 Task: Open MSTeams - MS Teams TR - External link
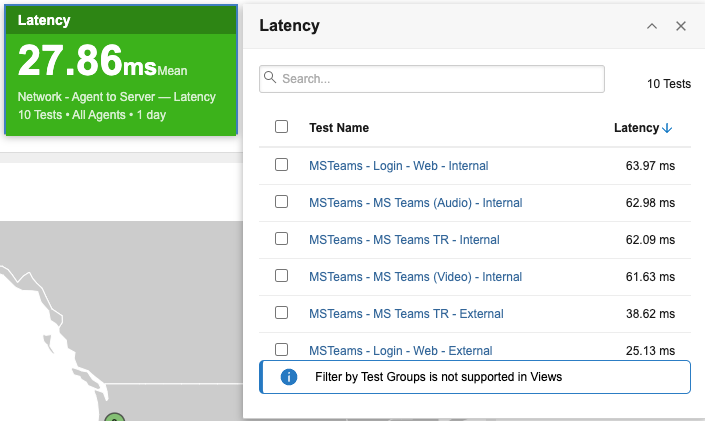405,314
